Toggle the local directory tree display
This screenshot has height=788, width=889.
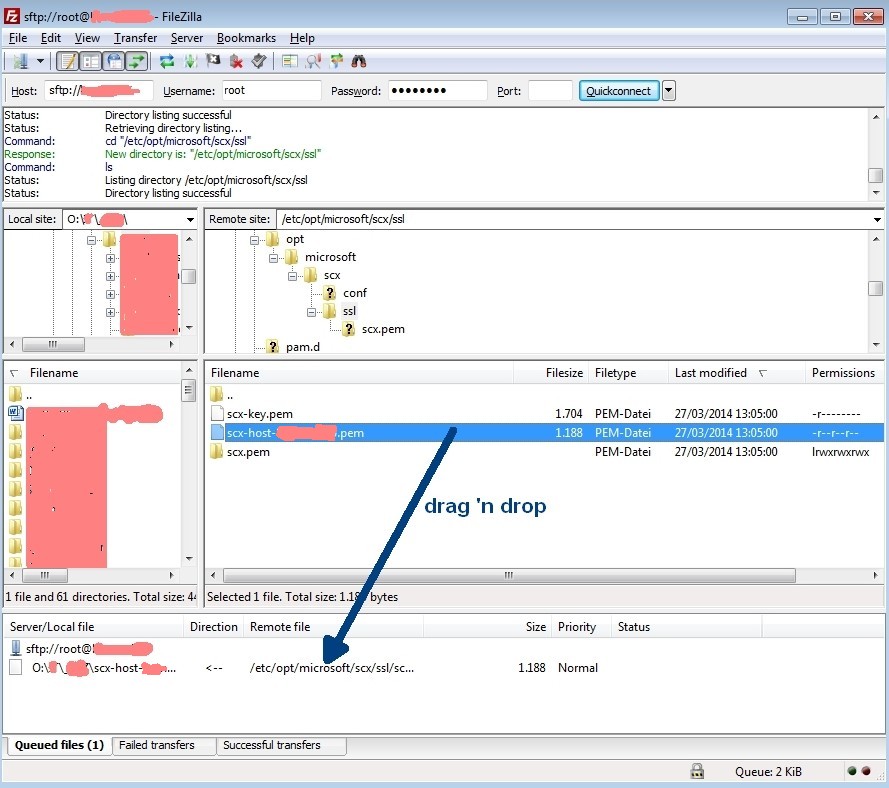(91, 61)
